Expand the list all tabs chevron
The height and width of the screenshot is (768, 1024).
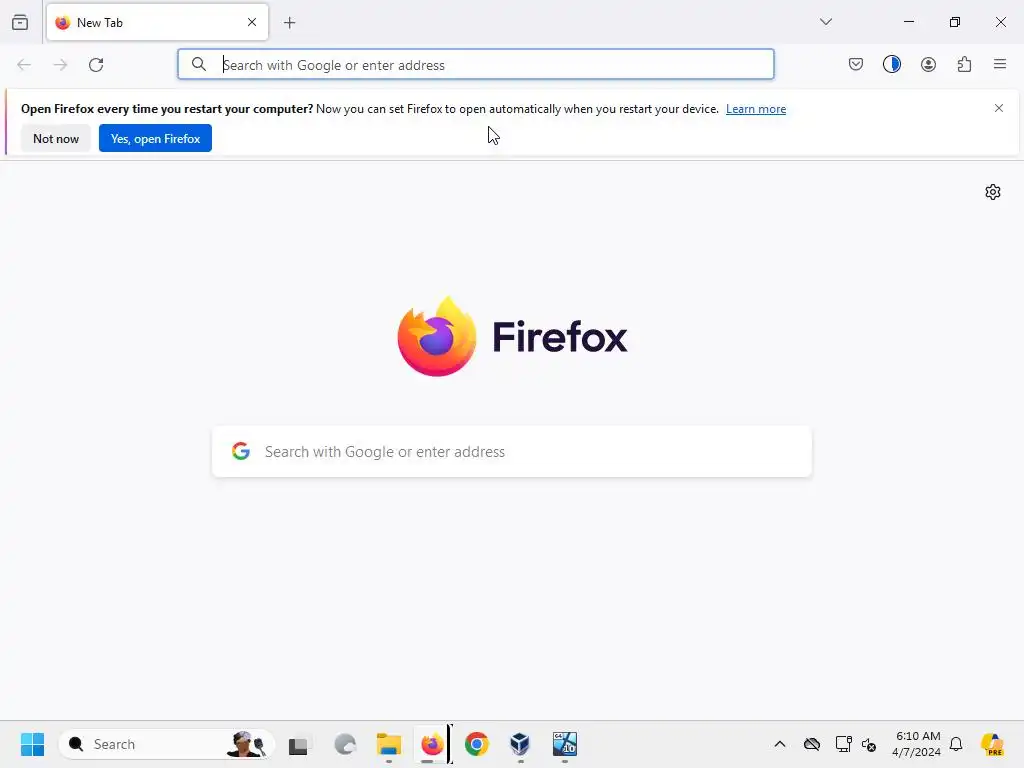(x=826, y=22)
